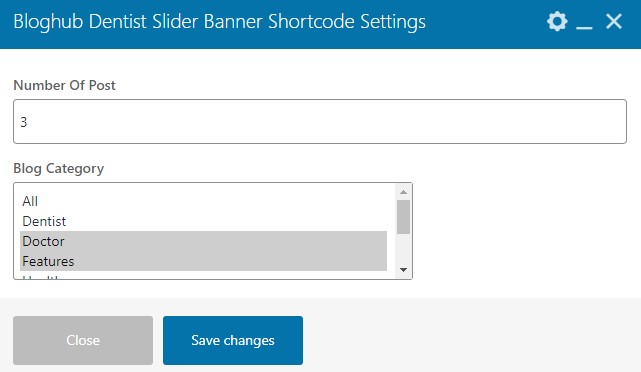Select All in the Blog Category list
The image size is (641, 372).
(204, 201)
